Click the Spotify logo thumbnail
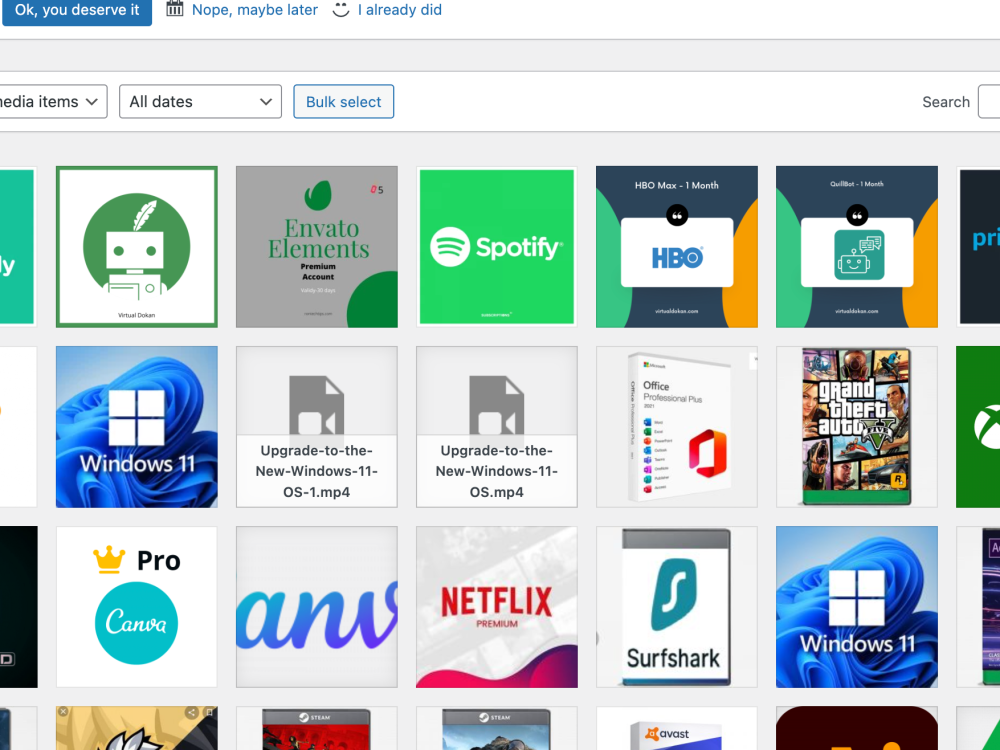Image resolution: width=1000 pixels, height=750 pixels. point(496,246)
